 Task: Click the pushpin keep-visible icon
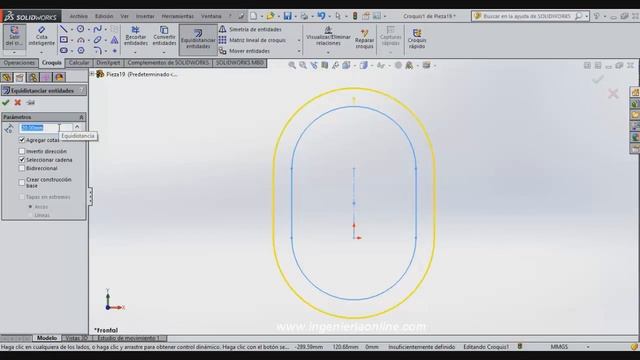tap(31, 103)
